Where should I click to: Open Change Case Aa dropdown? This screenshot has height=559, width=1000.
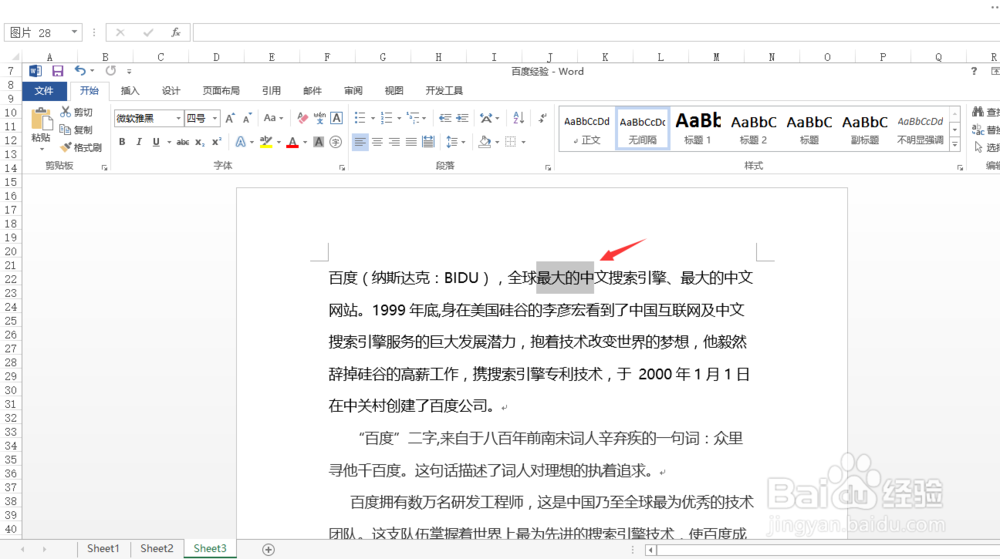point(273,118)
